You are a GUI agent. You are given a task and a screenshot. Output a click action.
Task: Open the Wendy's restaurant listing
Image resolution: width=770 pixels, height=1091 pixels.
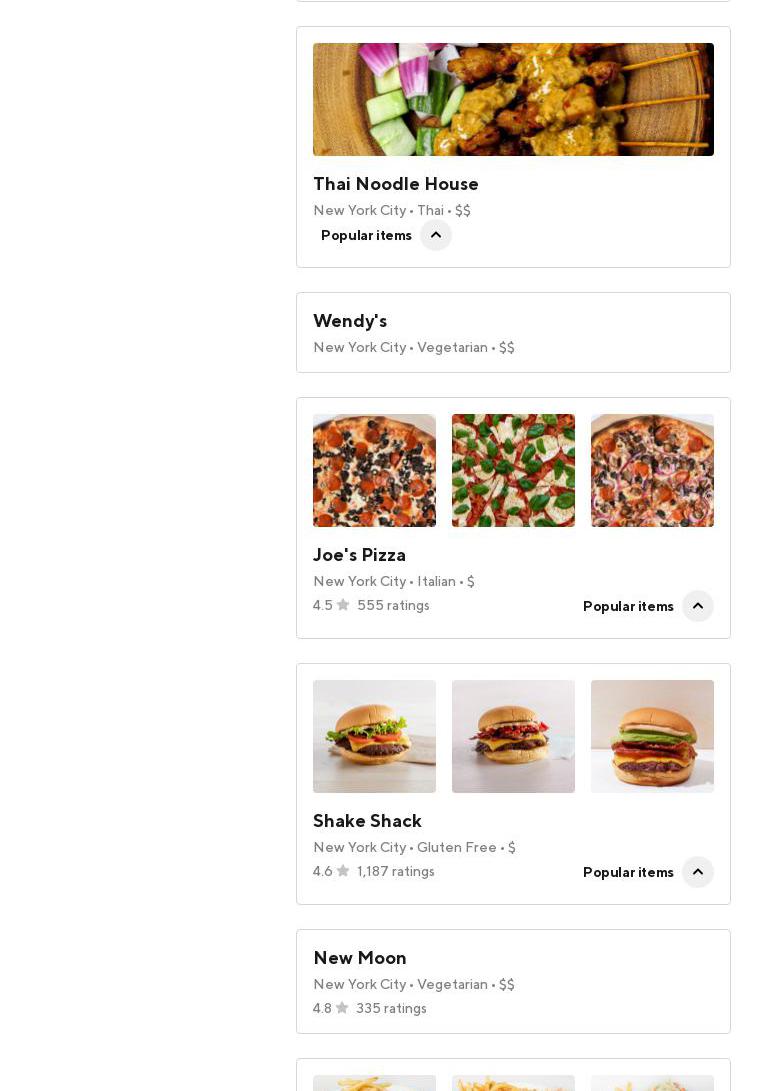350,321
